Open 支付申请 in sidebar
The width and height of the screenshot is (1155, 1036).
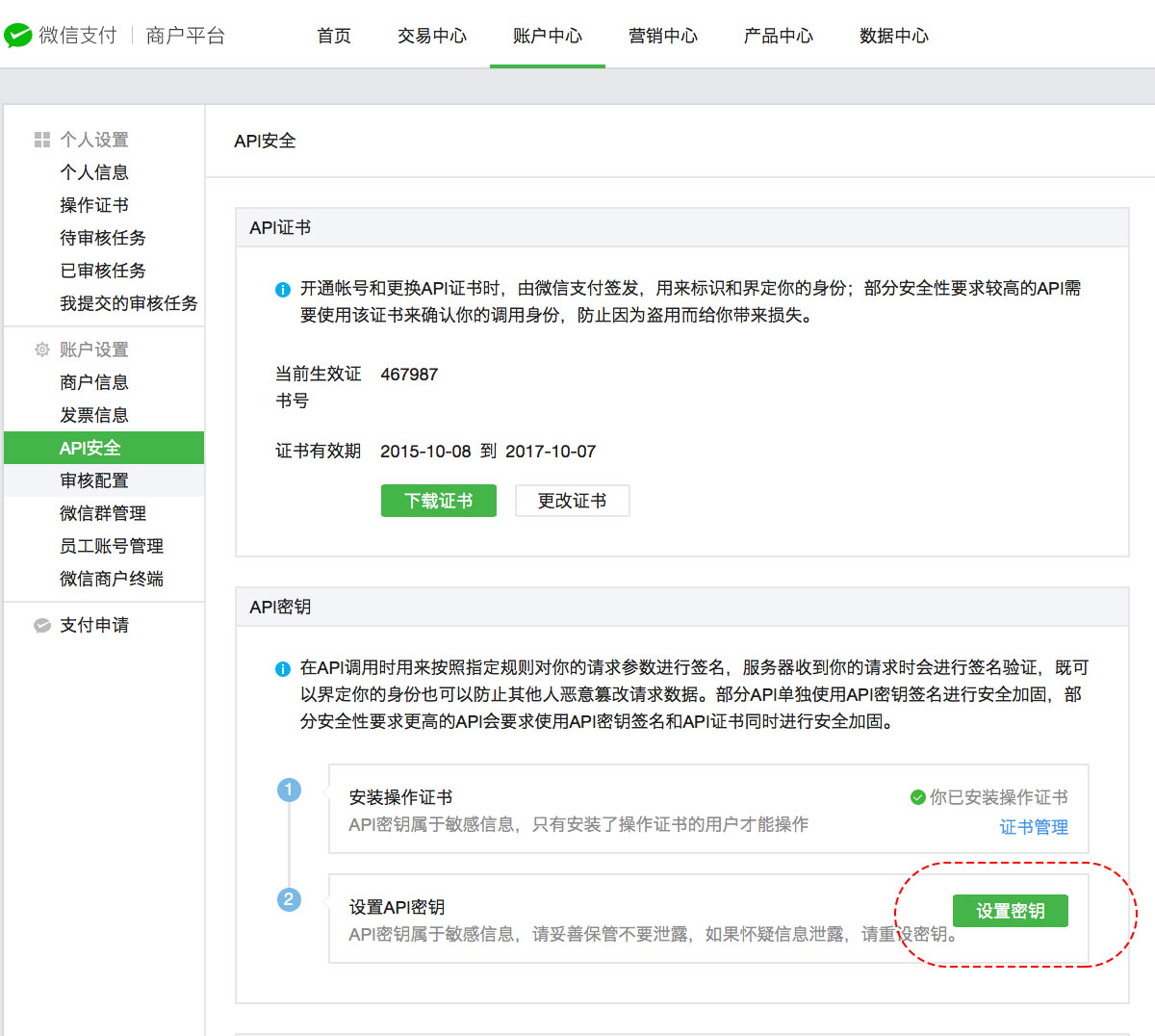[94, 625]
